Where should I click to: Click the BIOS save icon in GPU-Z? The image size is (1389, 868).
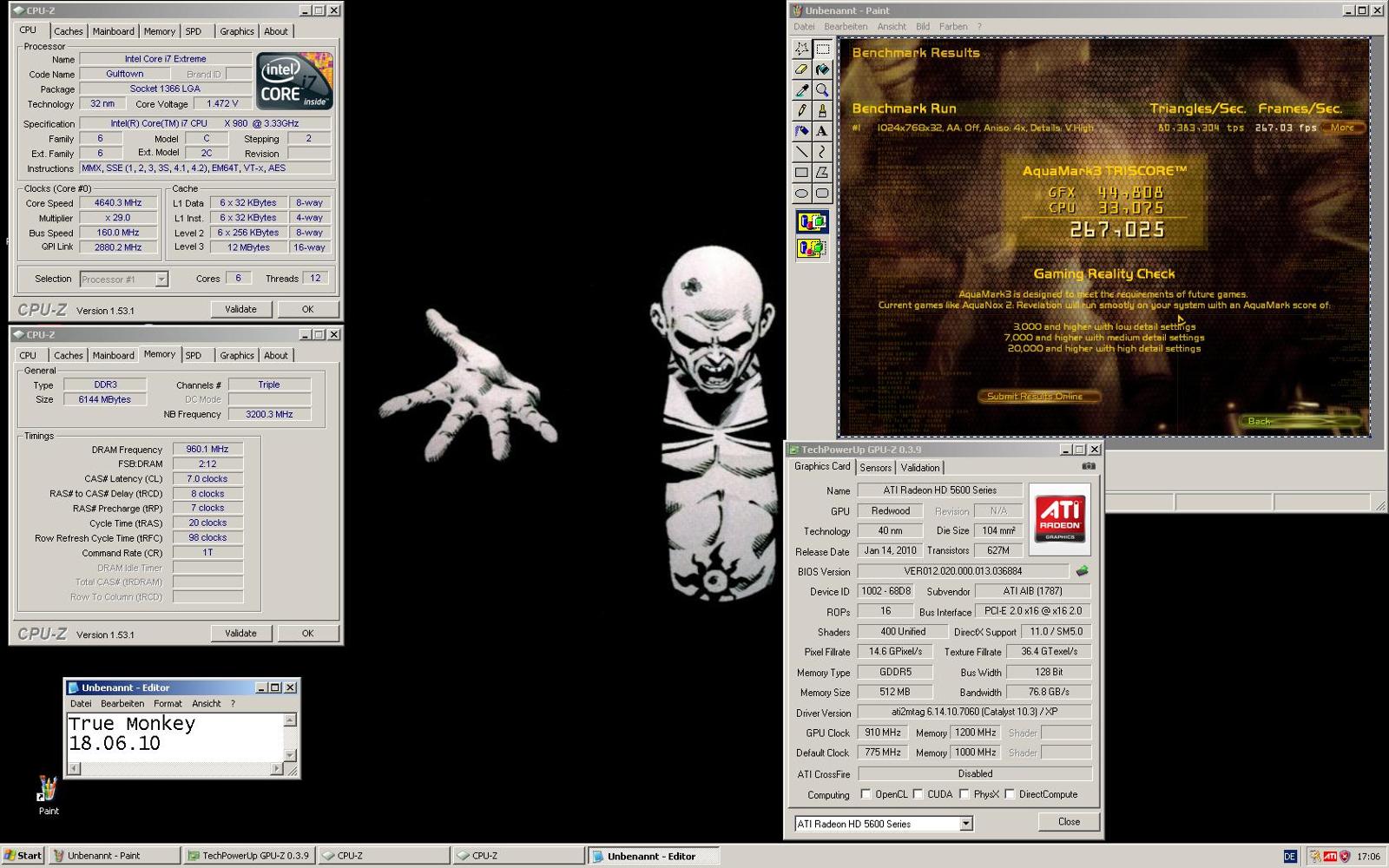pos(1082,571)
